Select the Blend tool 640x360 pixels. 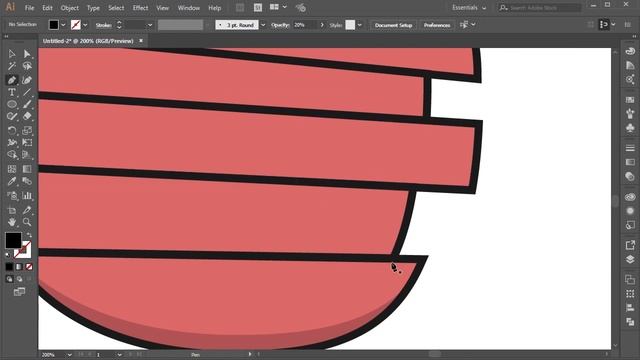(x=27, y=181)
